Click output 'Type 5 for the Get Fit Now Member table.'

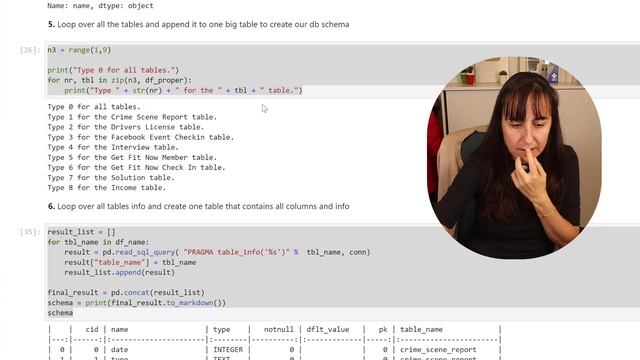tap(132, 158)
